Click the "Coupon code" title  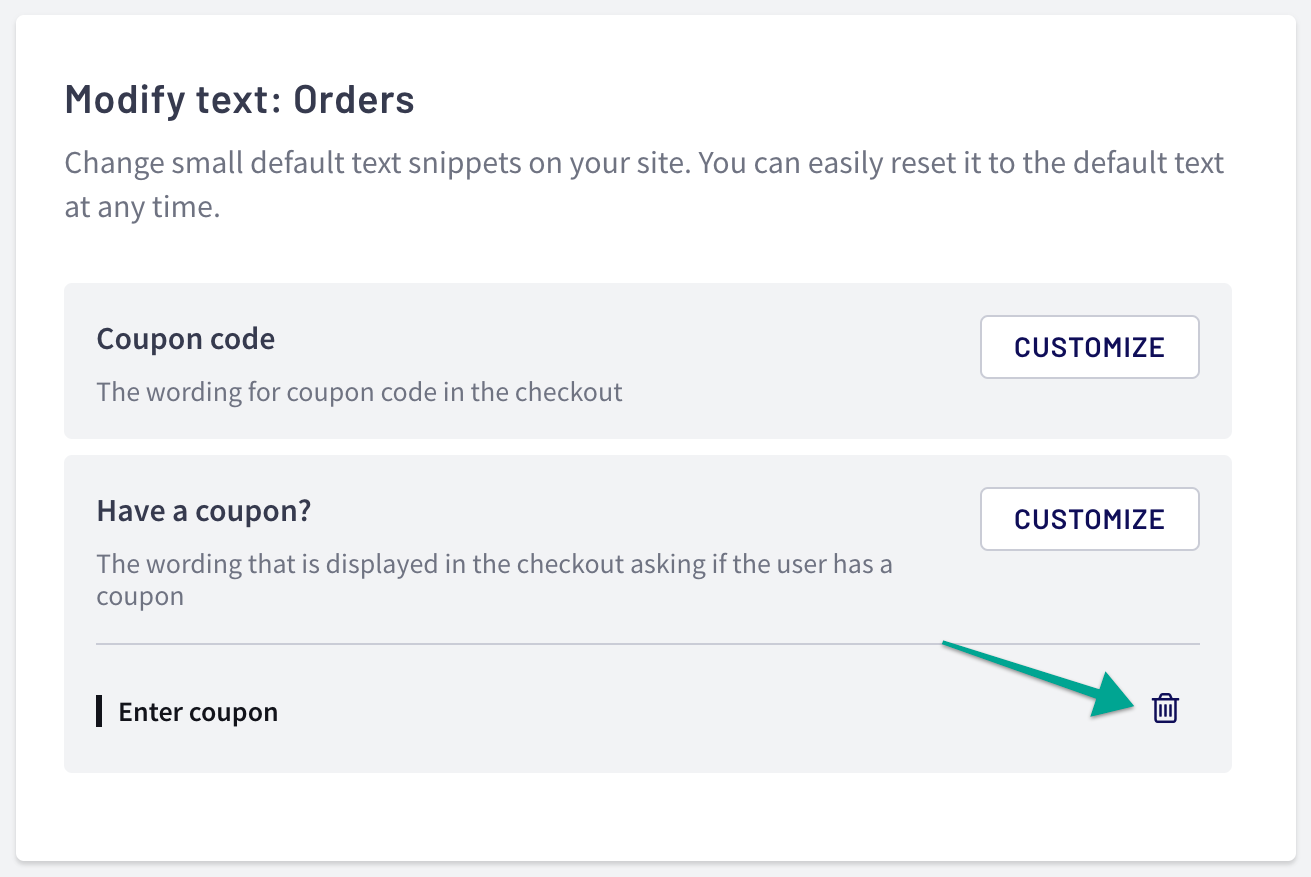tap(186, 339)
